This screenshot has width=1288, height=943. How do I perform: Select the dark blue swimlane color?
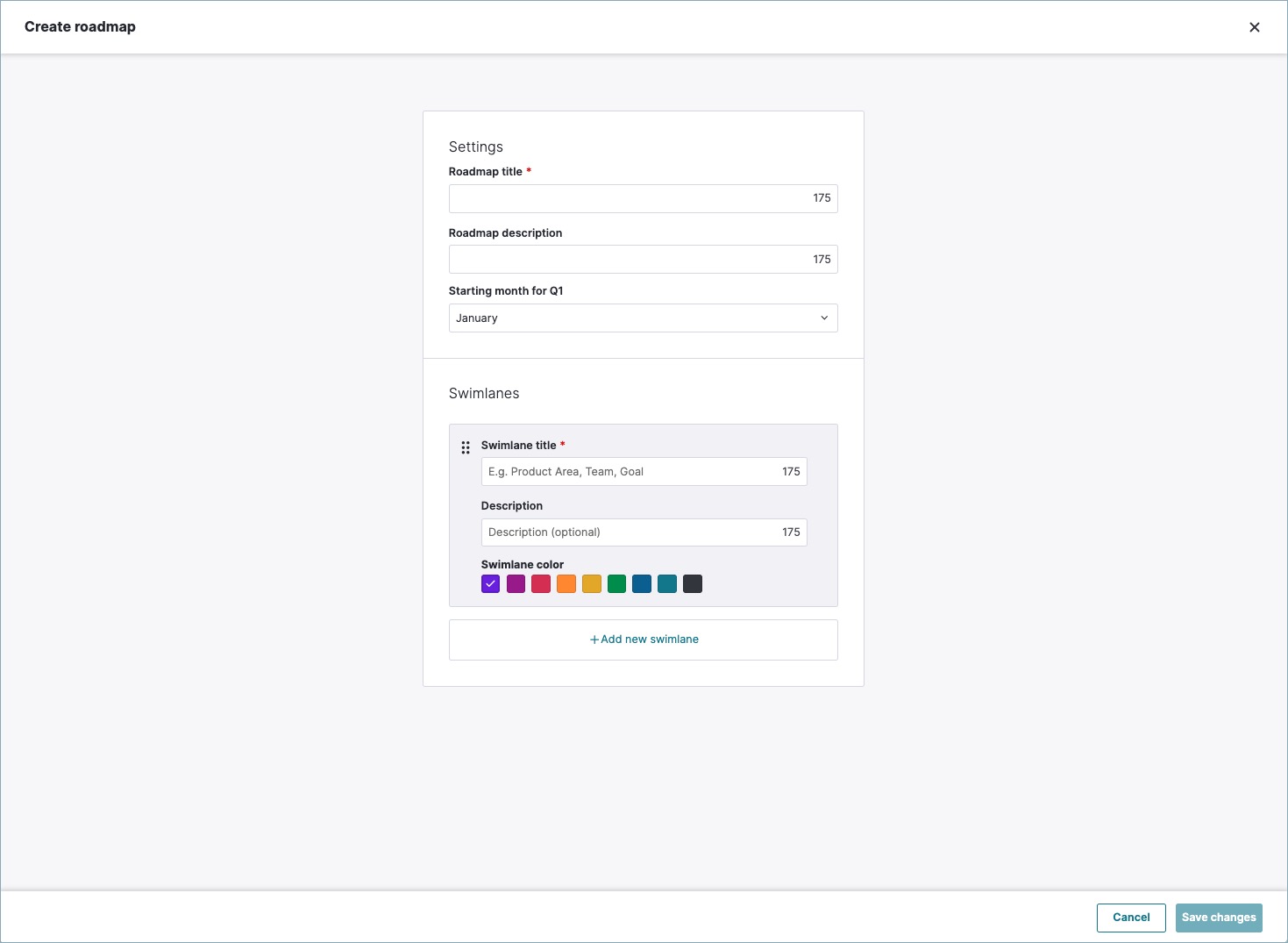pyautogui.click(x=642, y=584)
